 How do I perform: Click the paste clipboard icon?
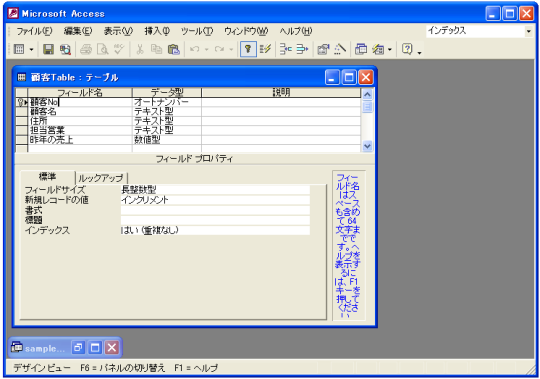tap(174, 50)
